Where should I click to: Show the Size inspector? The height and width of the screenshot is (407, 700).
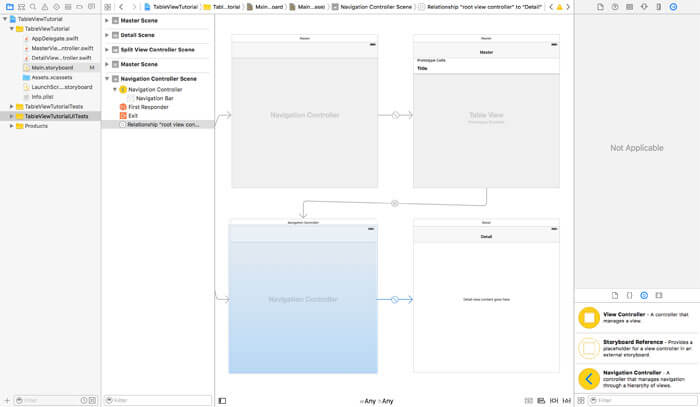[x=658, y=7]
